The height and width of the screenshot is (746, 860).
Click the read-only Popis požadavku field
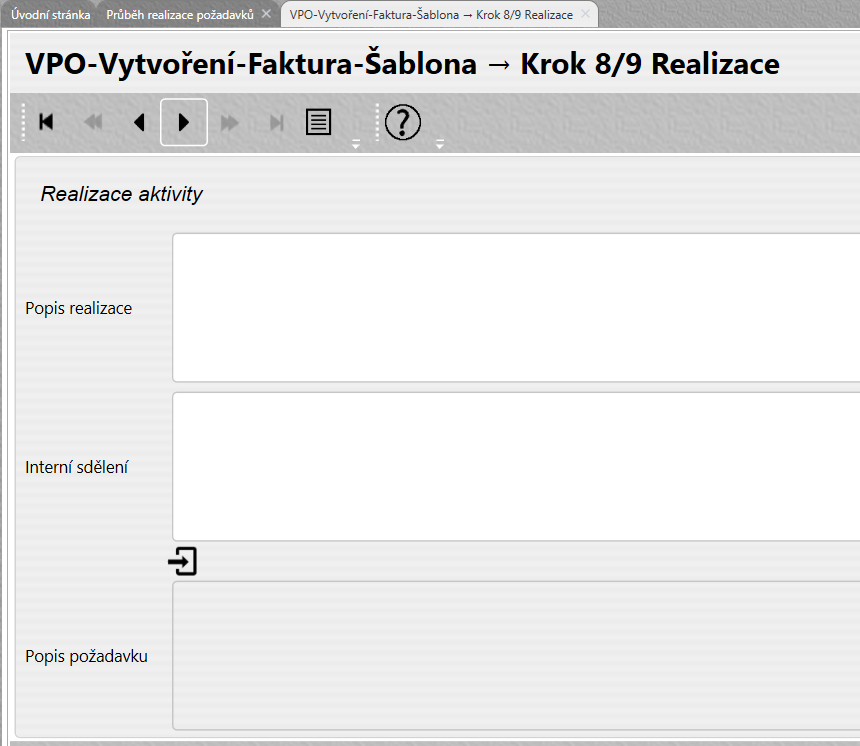point(515,656)
